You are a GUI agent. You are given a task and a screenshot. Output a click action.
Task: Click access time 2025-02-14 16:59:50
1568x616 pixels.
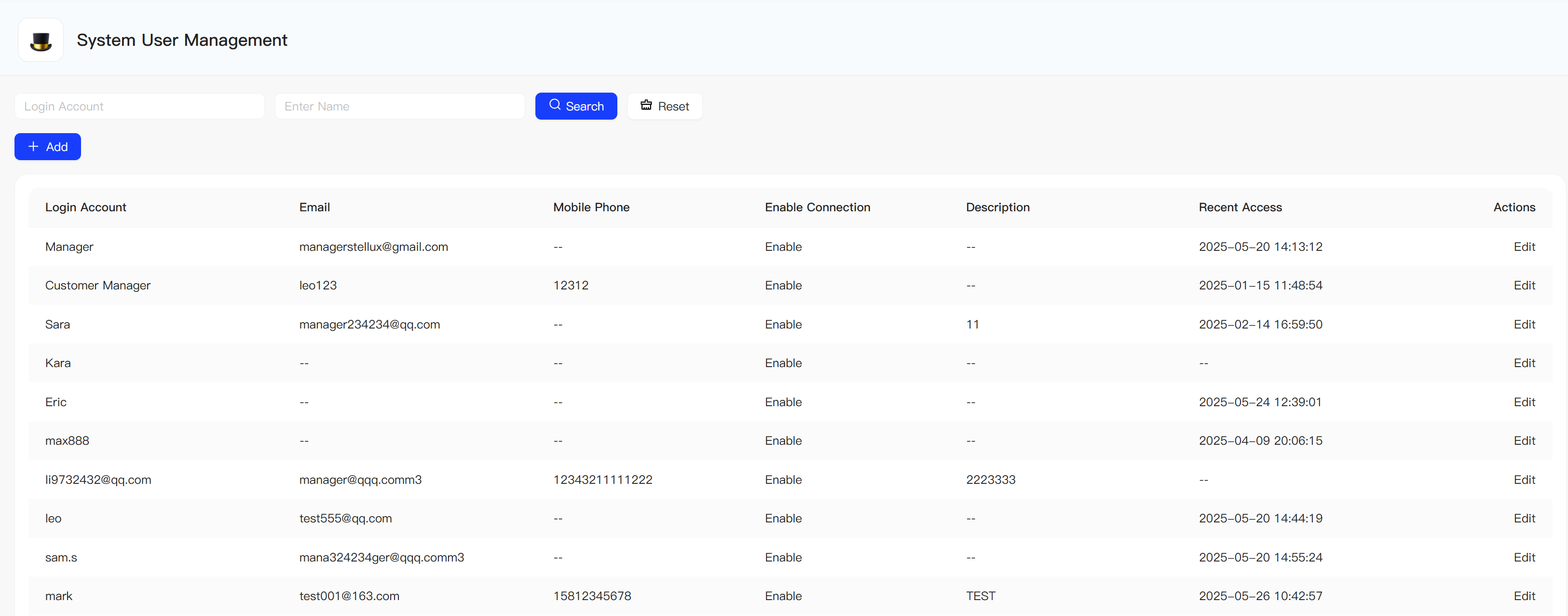coord(1261,325)
